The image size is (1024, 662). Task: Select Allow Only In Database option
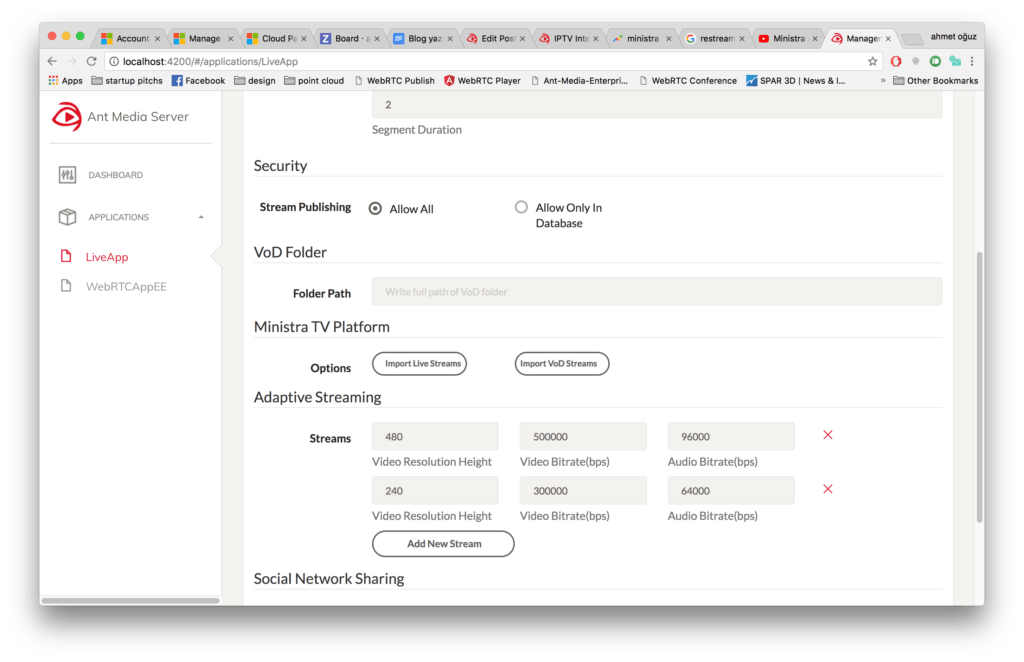520,207
